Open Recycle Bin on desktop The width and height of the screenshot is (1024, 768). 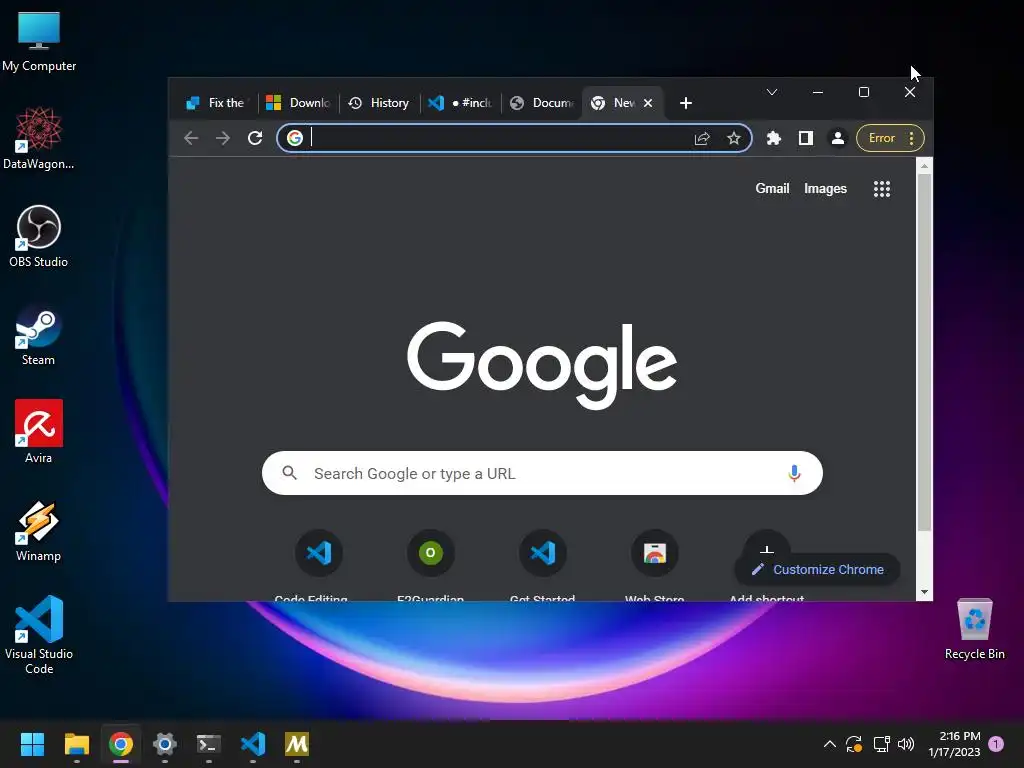[x=974, y=629]
